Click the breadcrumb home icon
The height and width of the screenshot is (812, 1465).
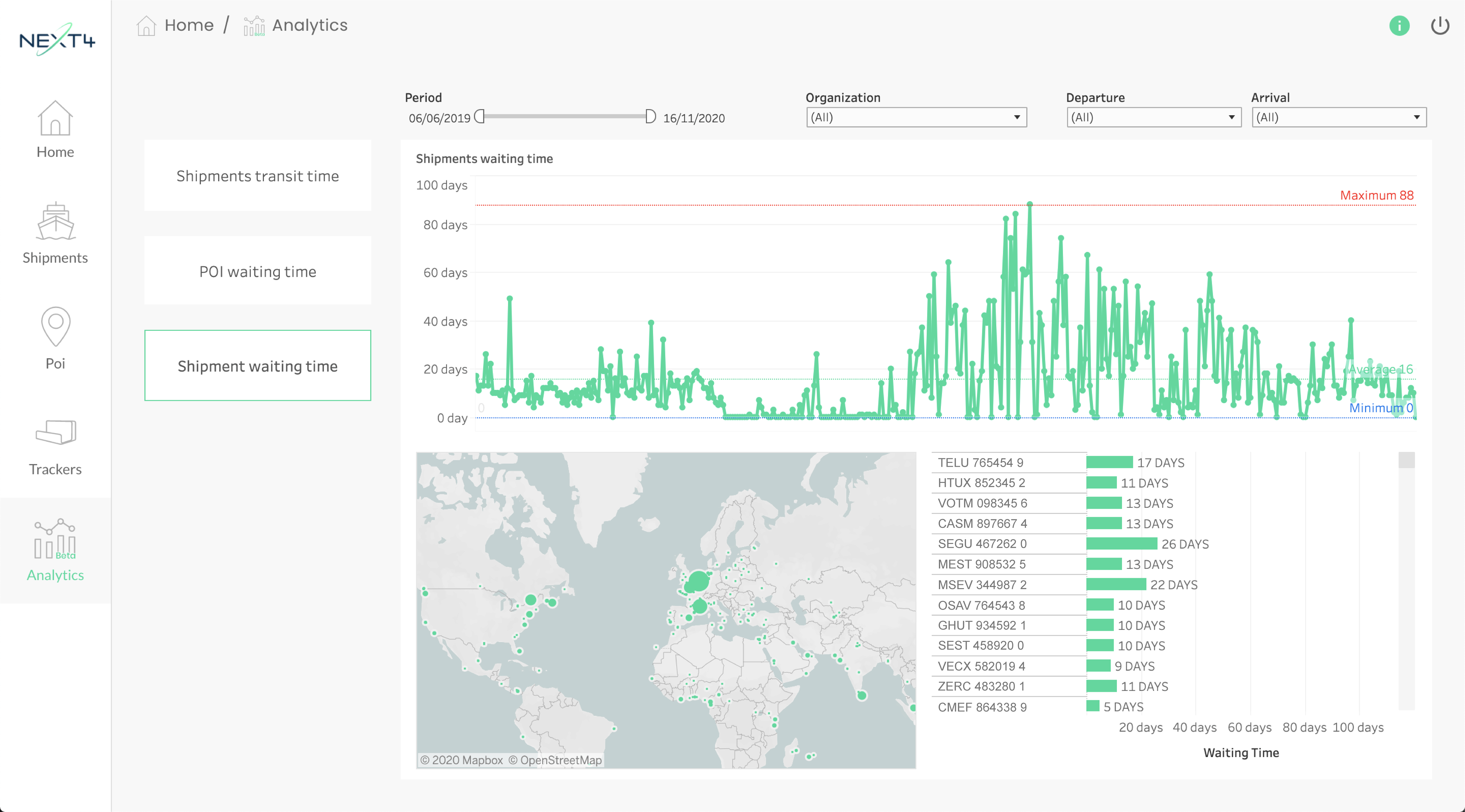coord(146,26)
